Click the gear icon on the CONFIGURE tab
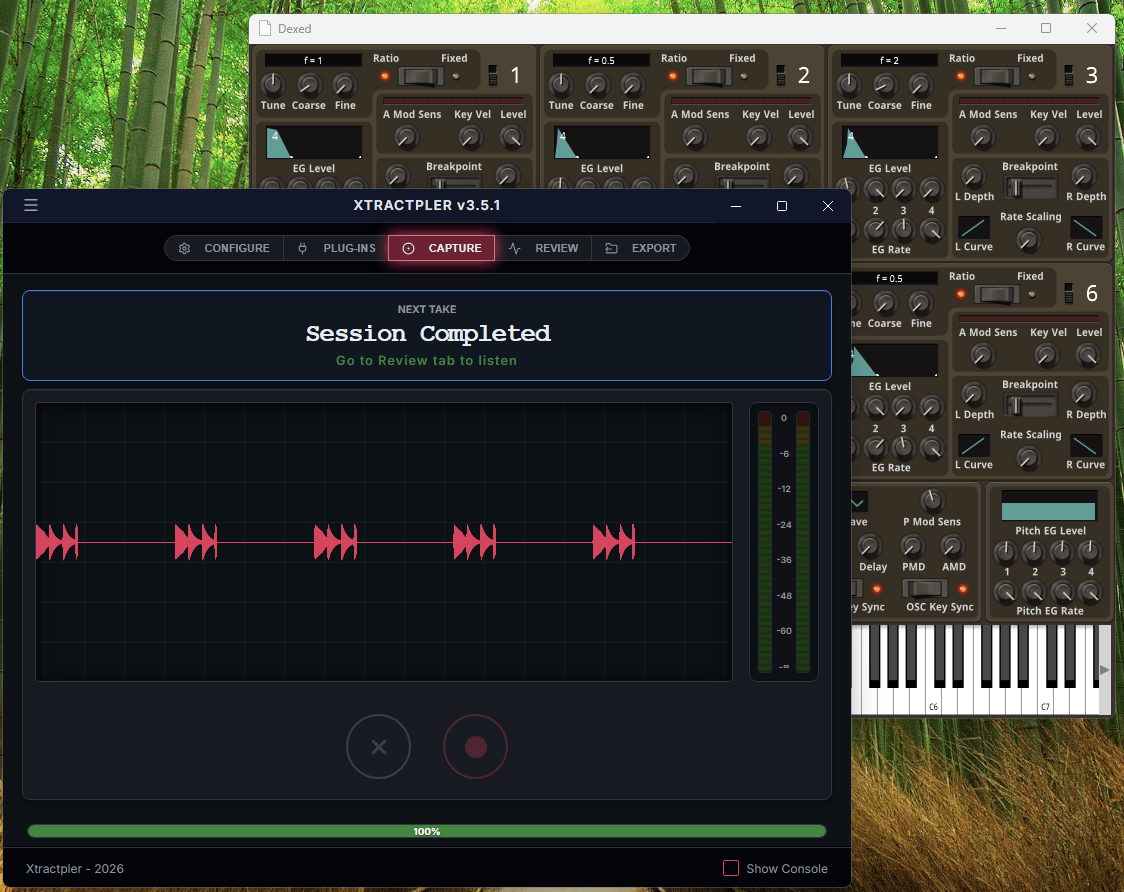This screenshot has height=892, width=1124. (184, 247)
